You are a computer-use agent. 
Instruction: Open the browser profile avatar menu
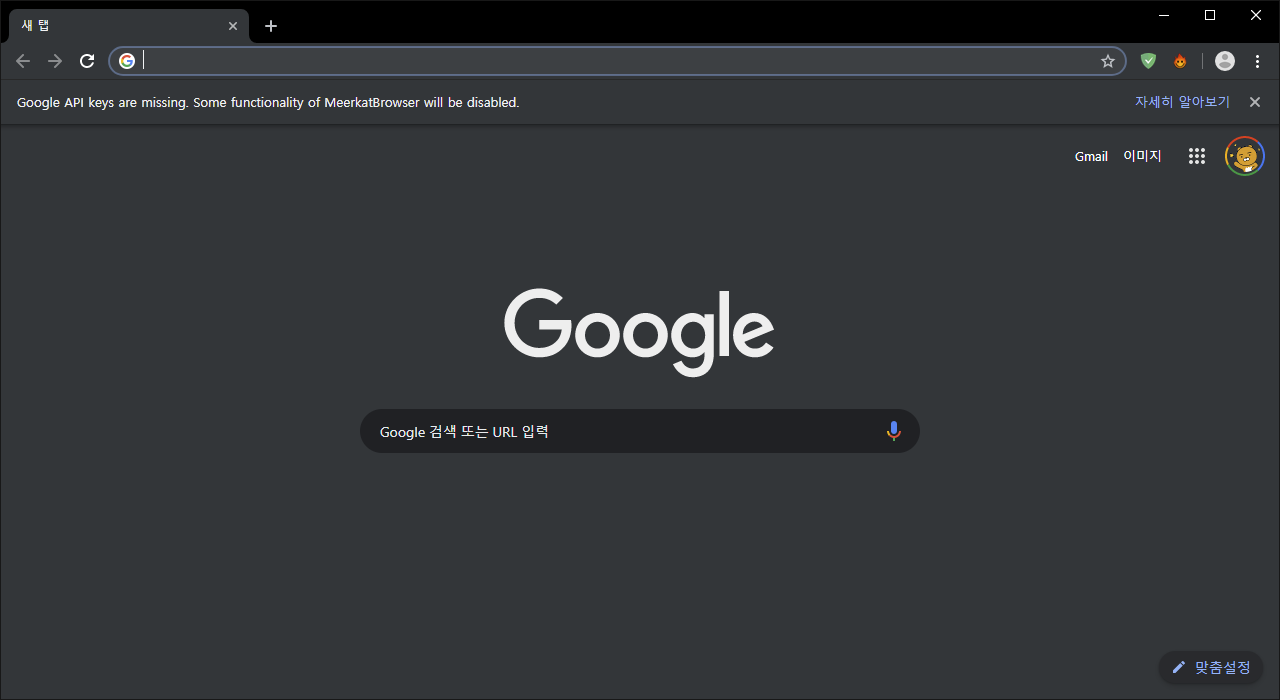[x=1225, y=61]
